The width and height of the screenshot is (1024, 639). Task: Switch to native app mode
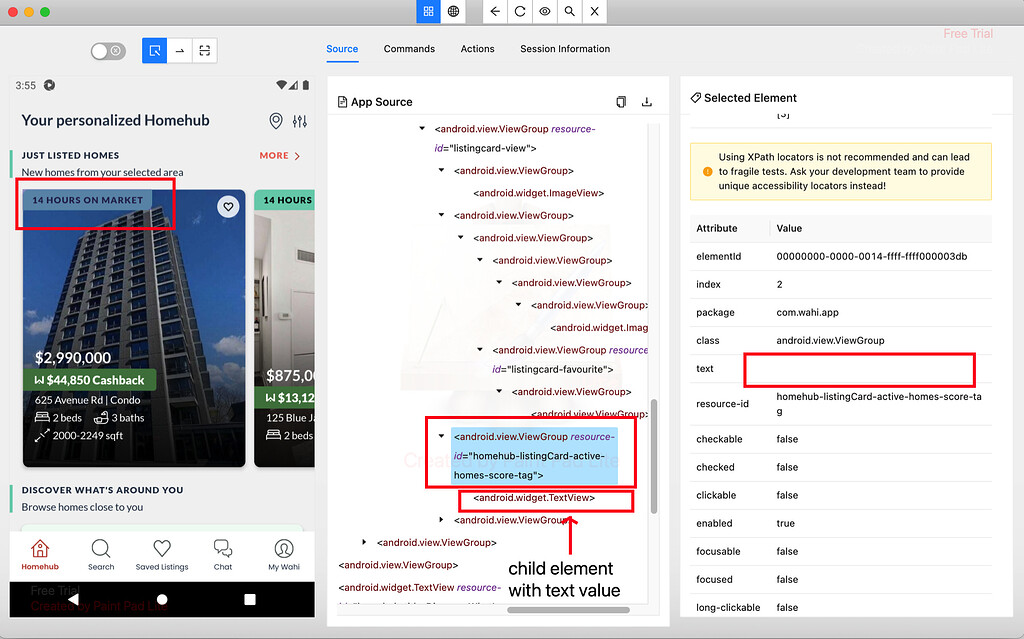428,11
